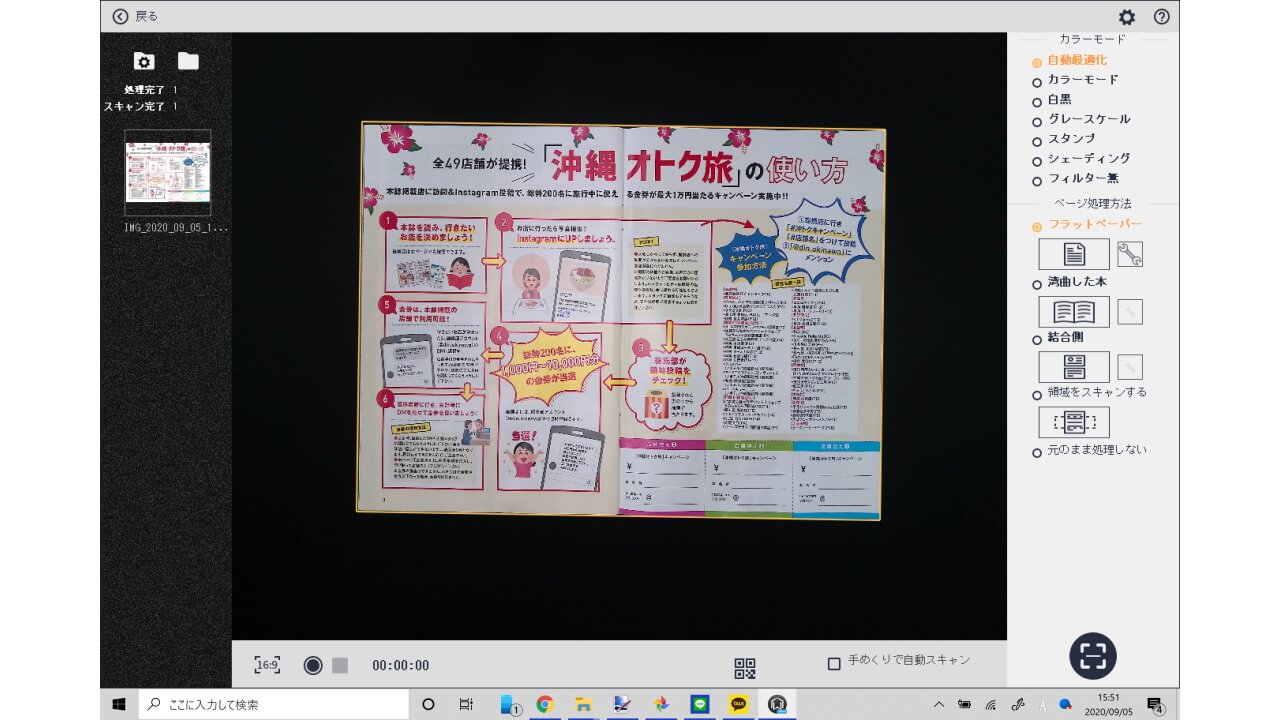Click the large scan capture button
Viewport: 1280px width, 720px height.
point(1092,656)
